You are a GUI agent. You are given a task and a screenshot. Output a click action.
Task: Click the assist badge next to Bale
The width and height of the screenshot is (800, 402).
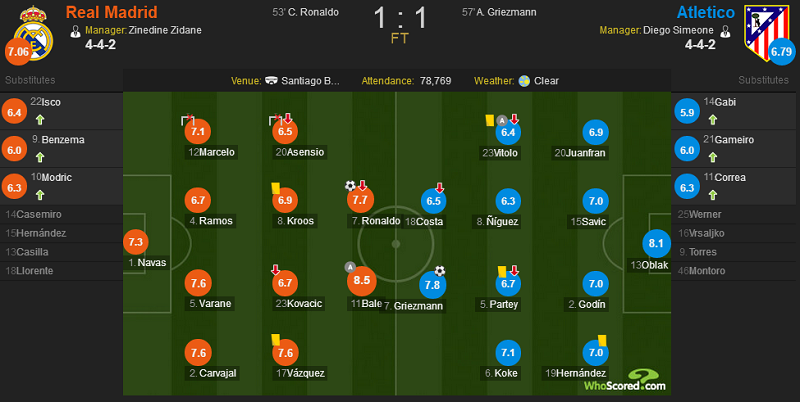click(350, 267)
